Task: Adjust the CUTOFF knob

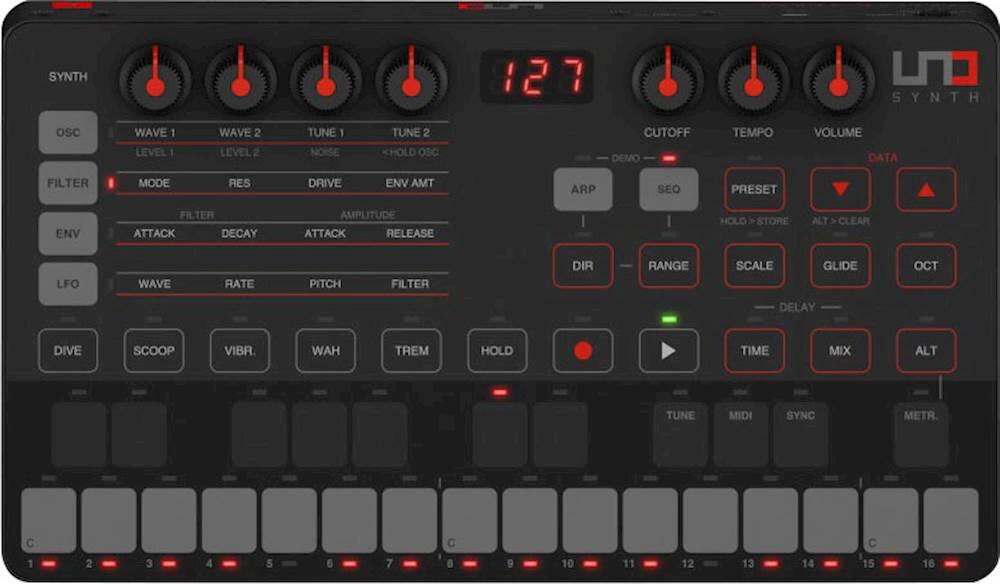Action: pyautogui.click(x=668, y=84)
